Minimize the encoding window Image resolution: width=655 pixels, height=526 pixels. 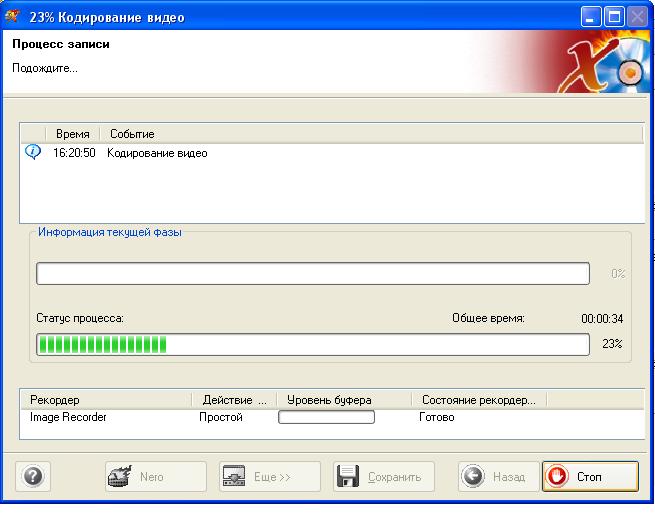tap(590, 18)
